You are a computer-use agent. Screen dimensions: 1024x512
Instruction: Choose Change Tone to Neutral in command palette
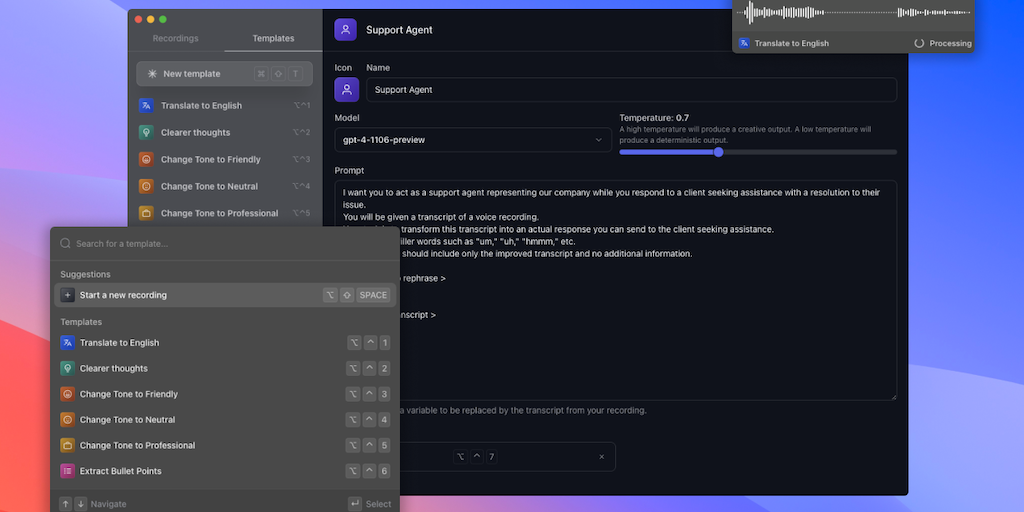(x=127, y=420)
